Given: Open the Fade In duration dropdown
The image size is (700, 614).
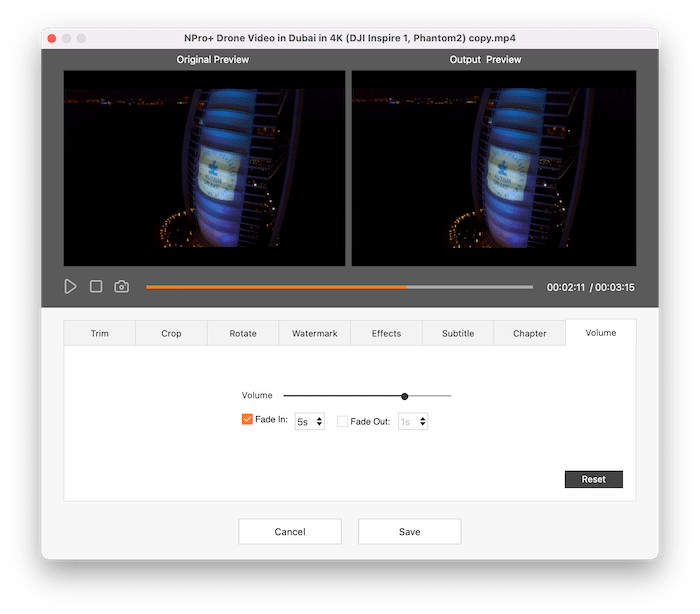Looking at the screenshot, I should (x=310, y=421).
